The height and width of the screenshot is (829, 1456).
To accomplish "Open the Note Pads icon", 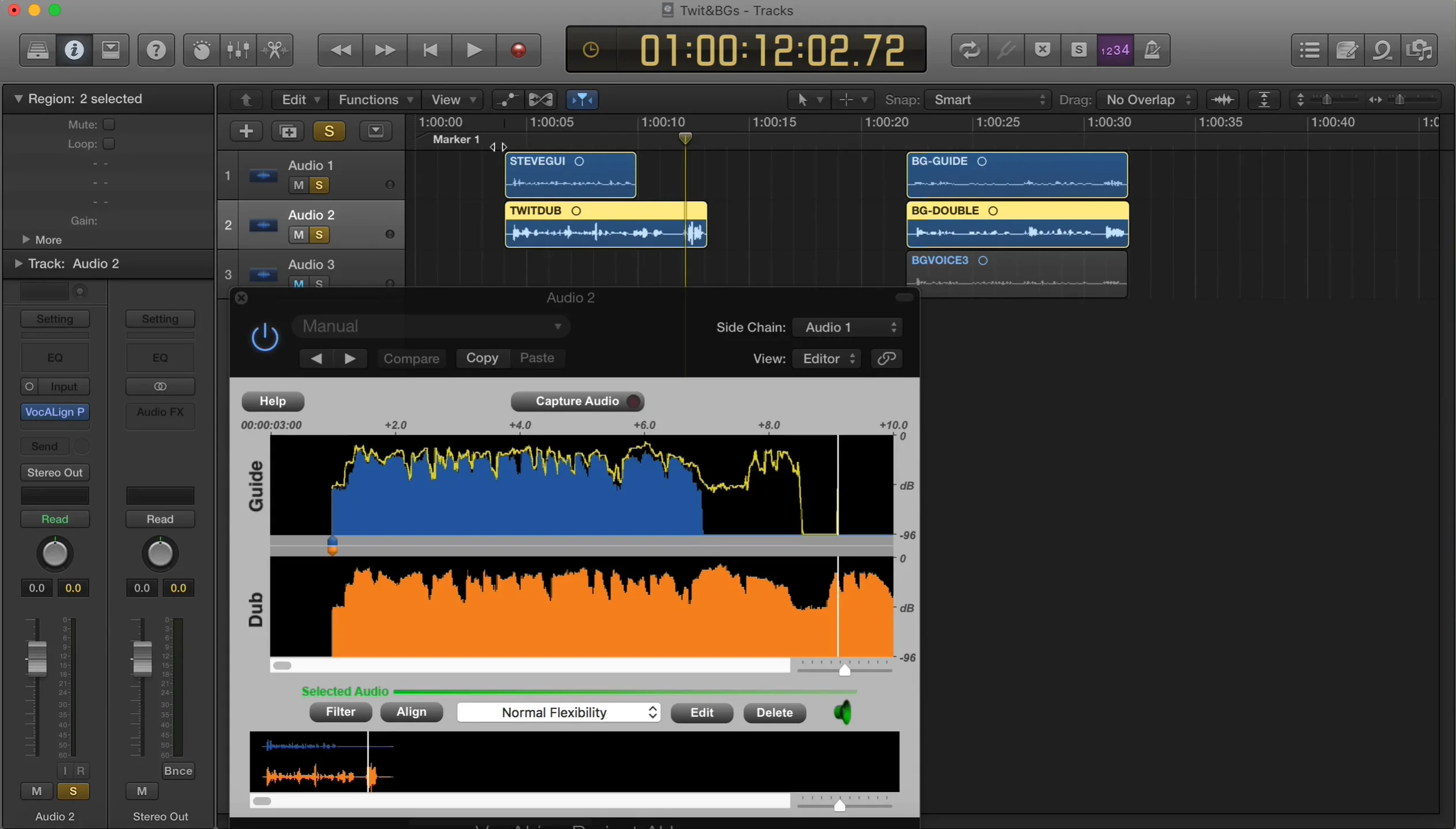I will pos(1346,50).
